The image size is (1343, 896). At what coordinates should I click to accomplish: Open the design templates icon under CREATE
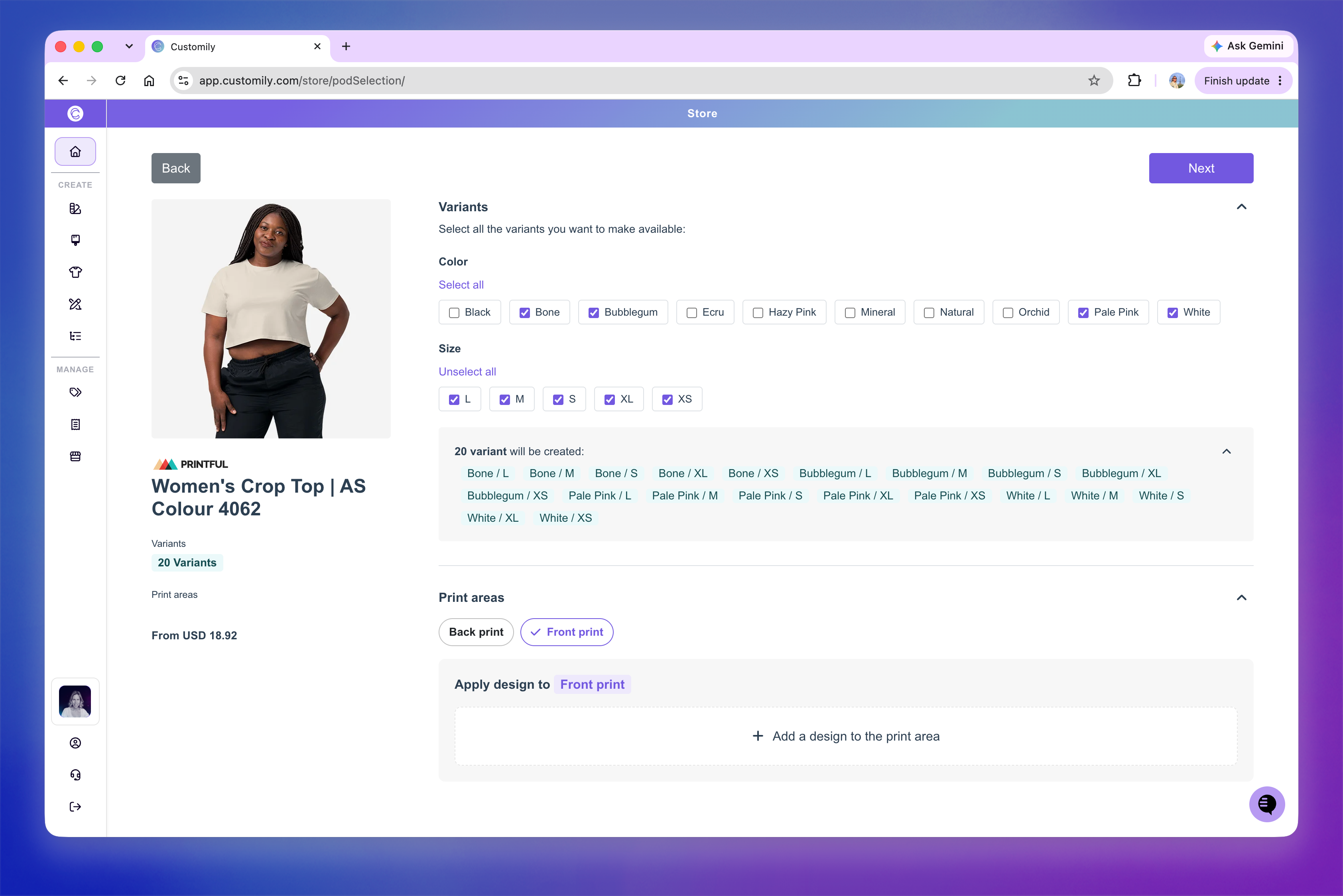[75, 208]
